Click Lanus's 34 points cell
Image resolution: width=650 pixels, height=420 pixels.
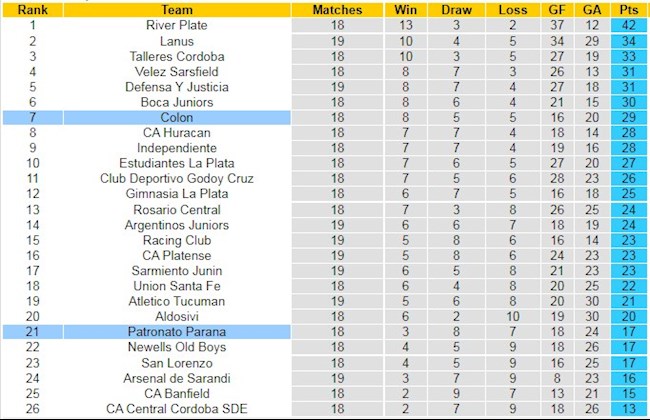pyautogui.click(x=629, y=41)
